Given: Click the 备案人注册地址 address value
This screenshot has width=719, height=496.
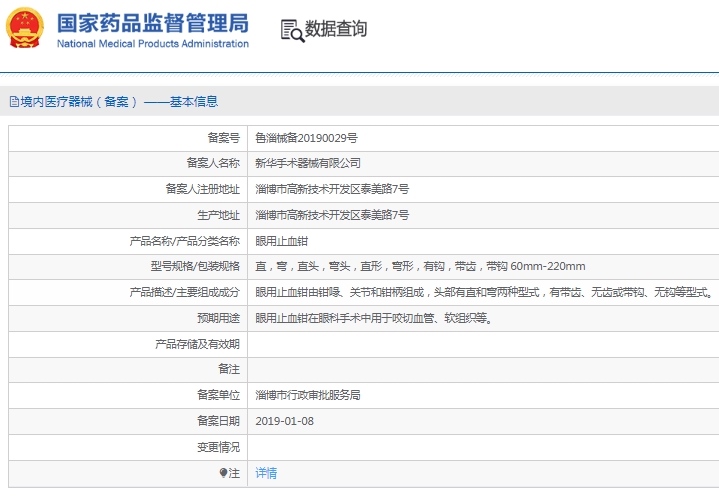Looking at the screenshot, I should point(332,188).
